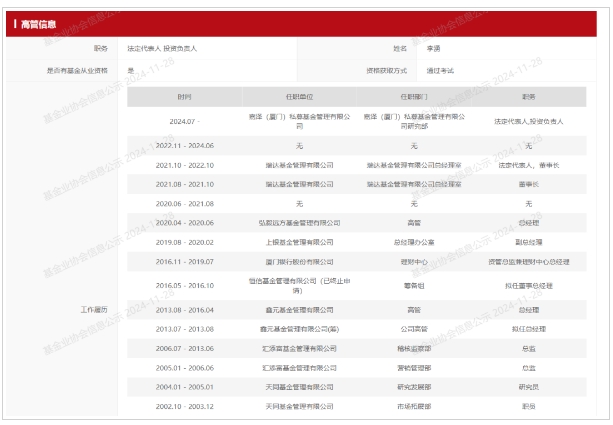
Task: Click 总监 position in the 2005.01 row
Action: point(529,368)
